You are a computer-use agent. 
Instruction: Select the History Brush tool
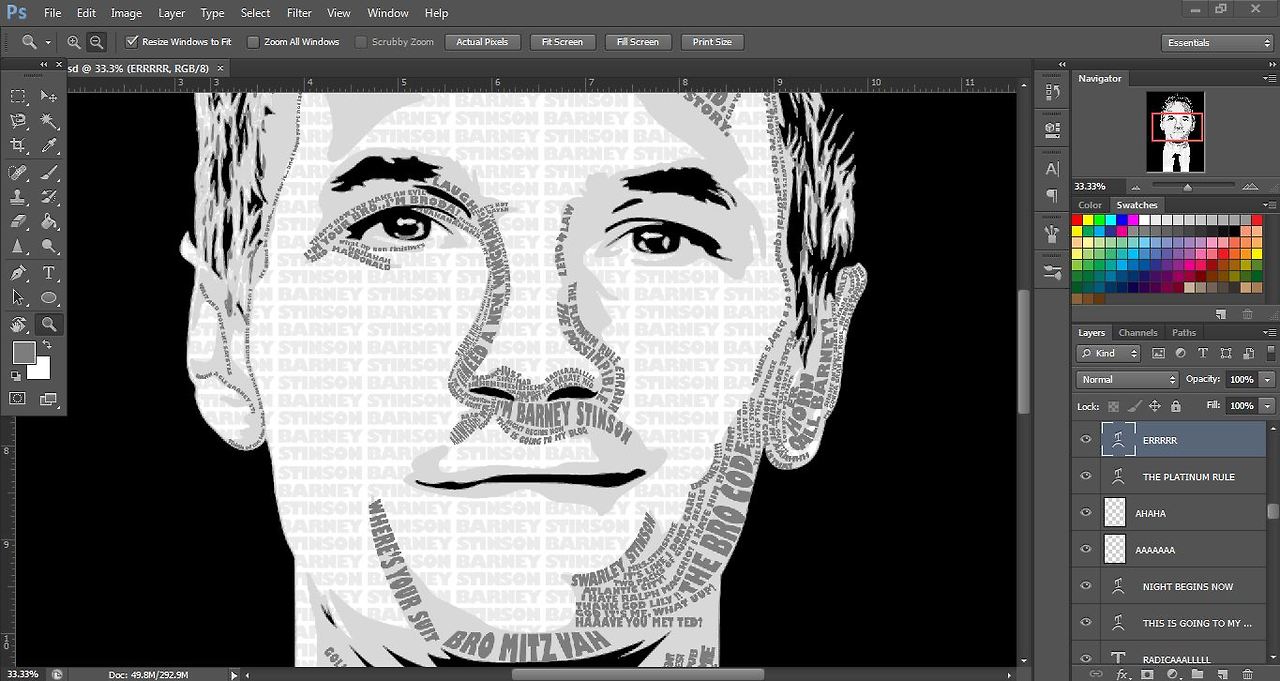[49, 197]
